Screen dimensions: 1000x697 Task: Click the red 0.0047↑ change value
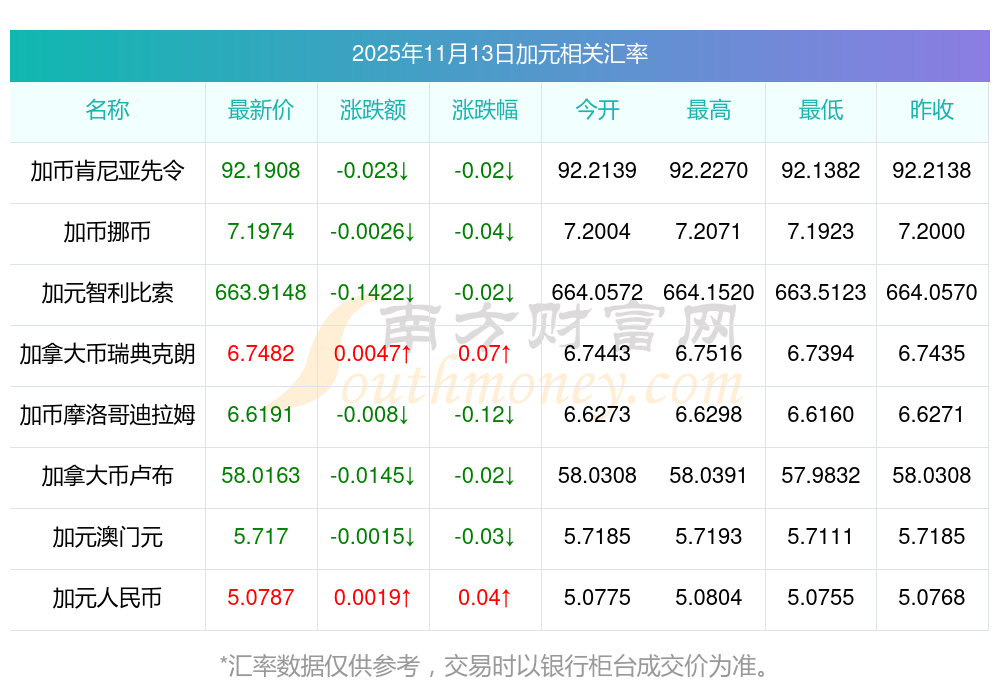coord(372,354)
